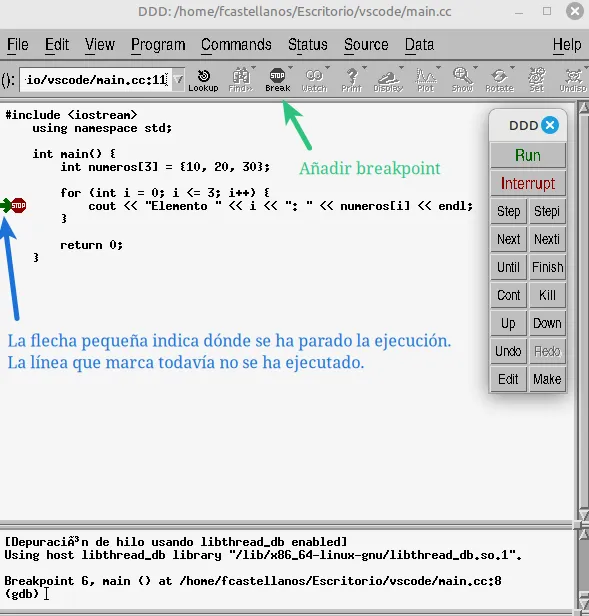Viewport: 589px width, 616px height.
Task: Click the Next button in command tool
Action: [x=508, y=239]
